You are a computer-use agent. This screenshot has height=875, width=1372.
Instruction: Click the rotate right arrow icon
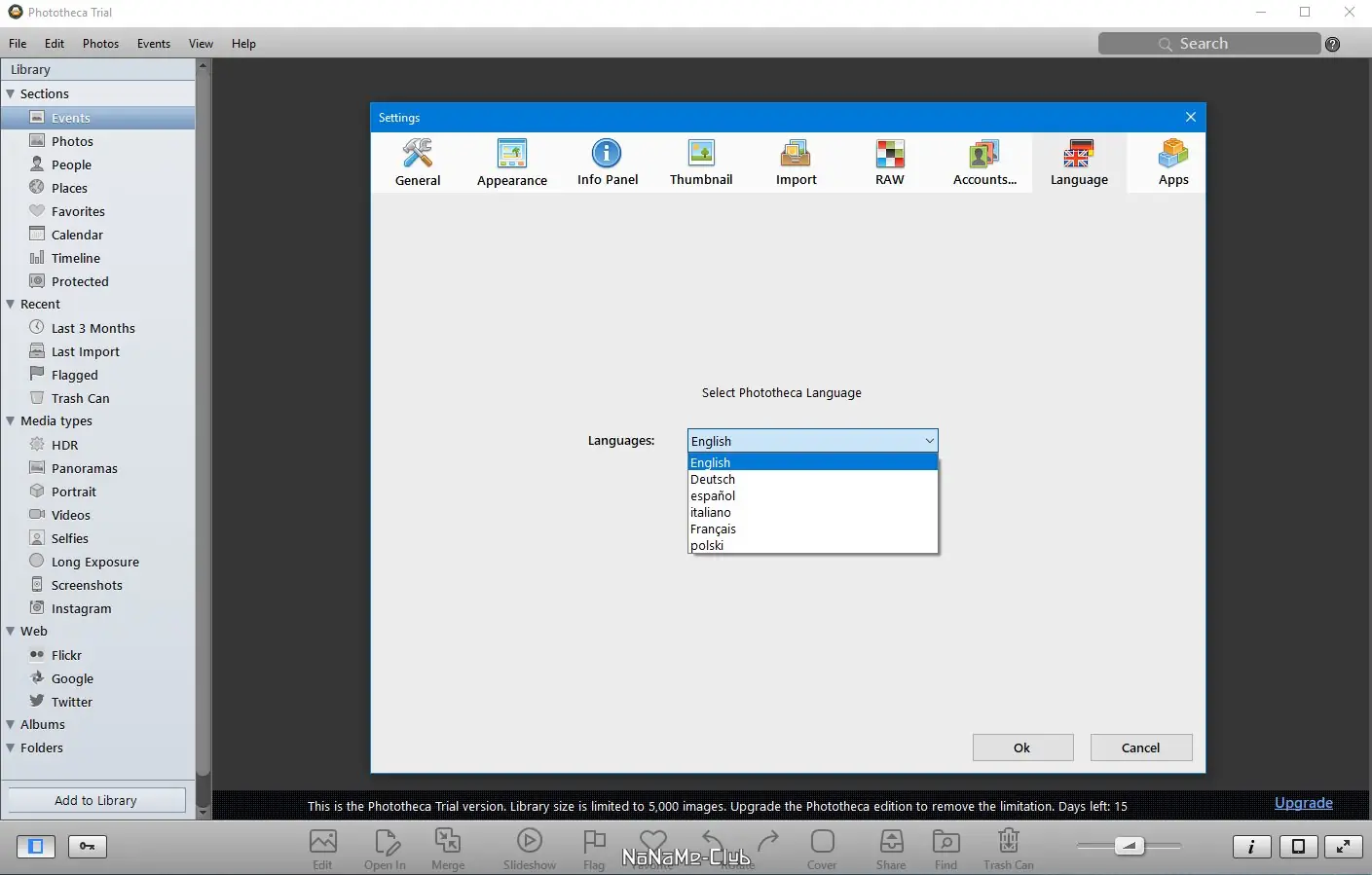[x=768, y=839]
